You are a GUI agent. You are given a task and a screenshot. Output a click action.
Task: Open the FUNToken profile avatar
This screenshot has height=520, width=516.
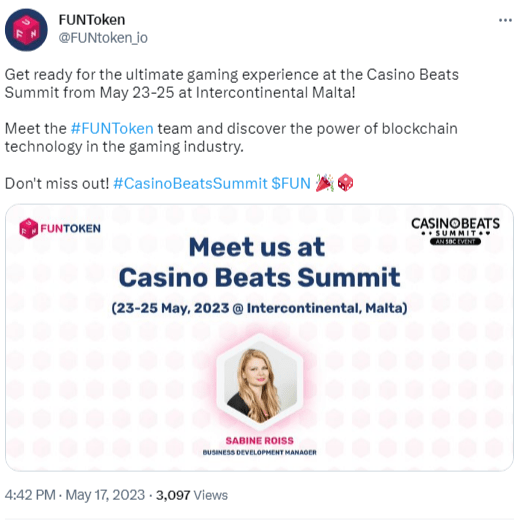point(26,30)
